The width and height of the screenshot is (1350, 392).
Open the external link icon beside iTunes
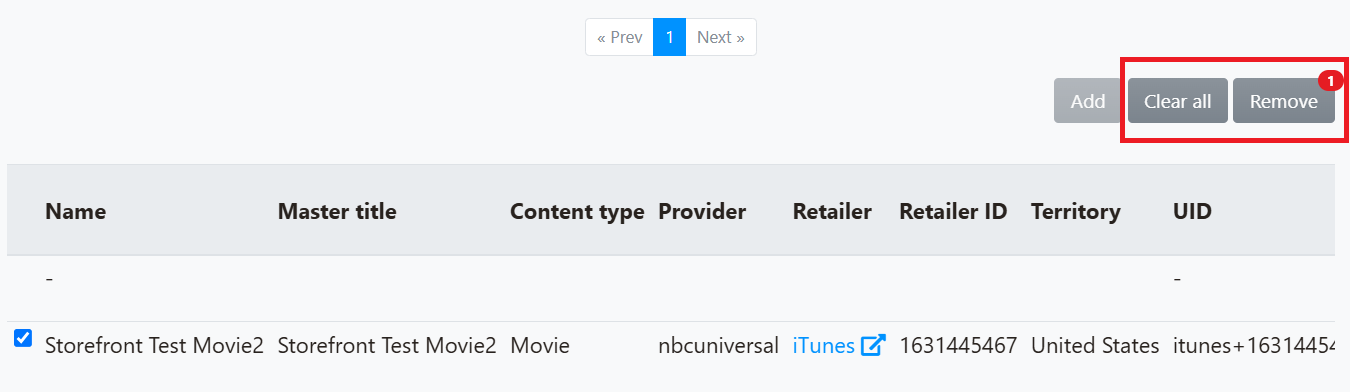point(873,346)
